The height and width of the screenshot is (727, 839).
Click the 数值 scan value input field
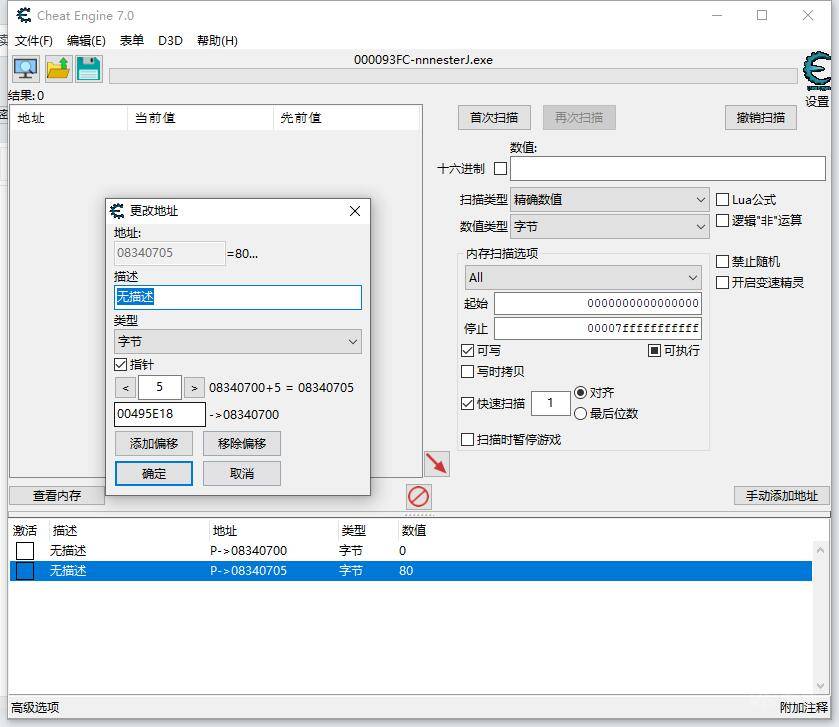[x=668, y=169]
